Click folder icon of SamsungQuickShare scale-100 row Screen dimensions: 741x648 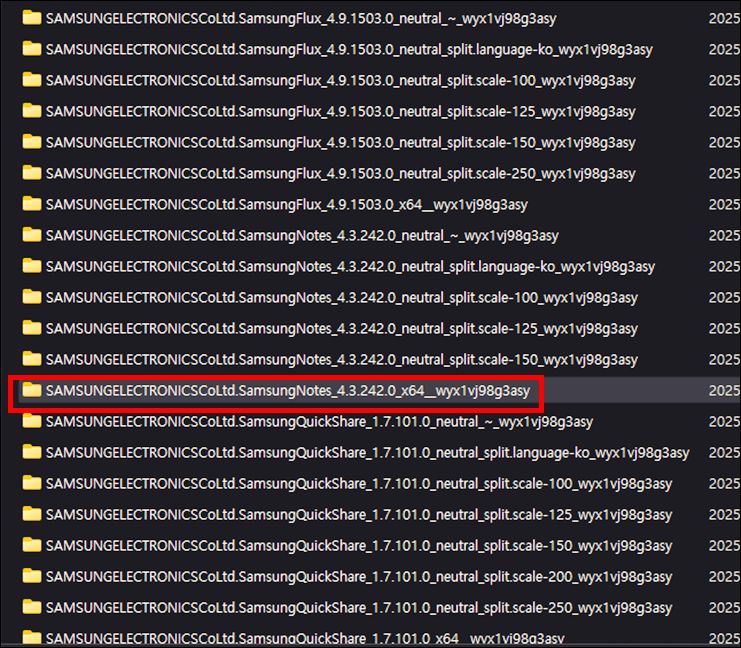pyautogui.click(x=32, y=484)
